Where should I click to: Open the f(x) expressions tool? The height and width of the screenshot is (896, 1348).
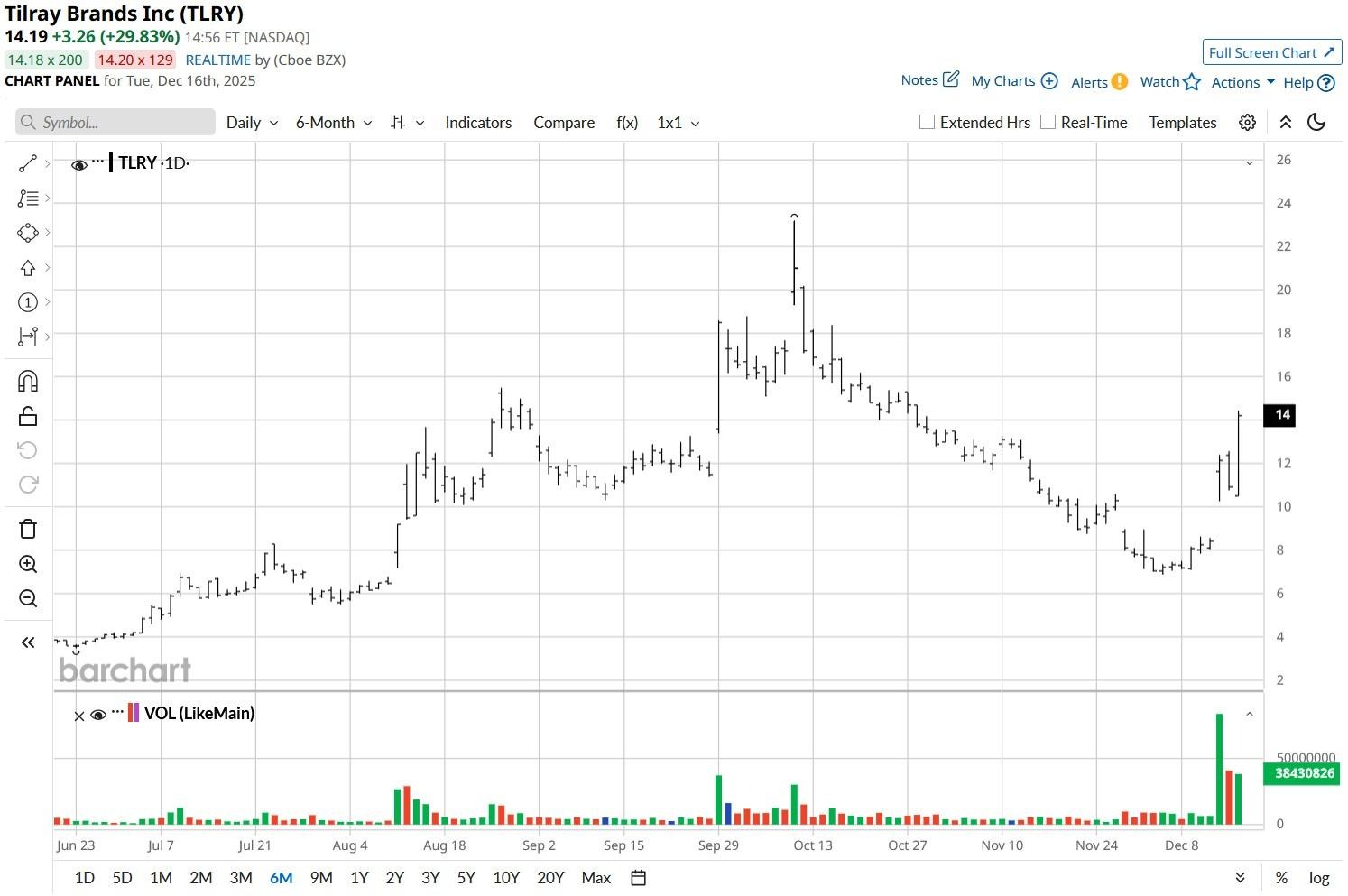click(627, 123)
